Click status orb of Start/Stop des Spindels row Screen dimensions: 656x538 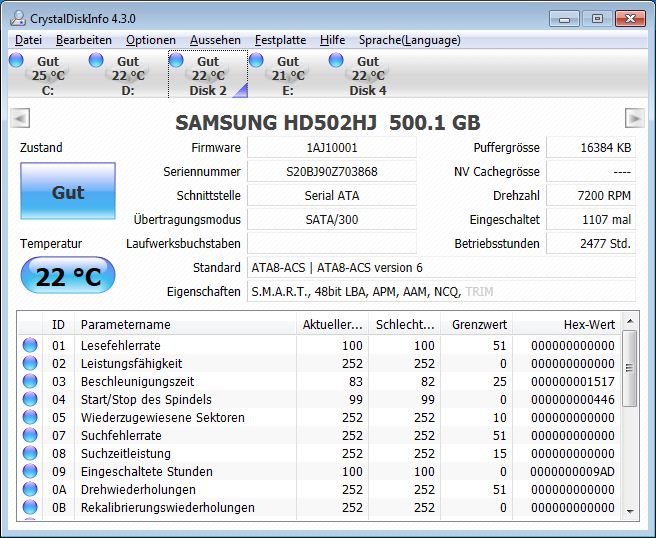pos(30,399)
